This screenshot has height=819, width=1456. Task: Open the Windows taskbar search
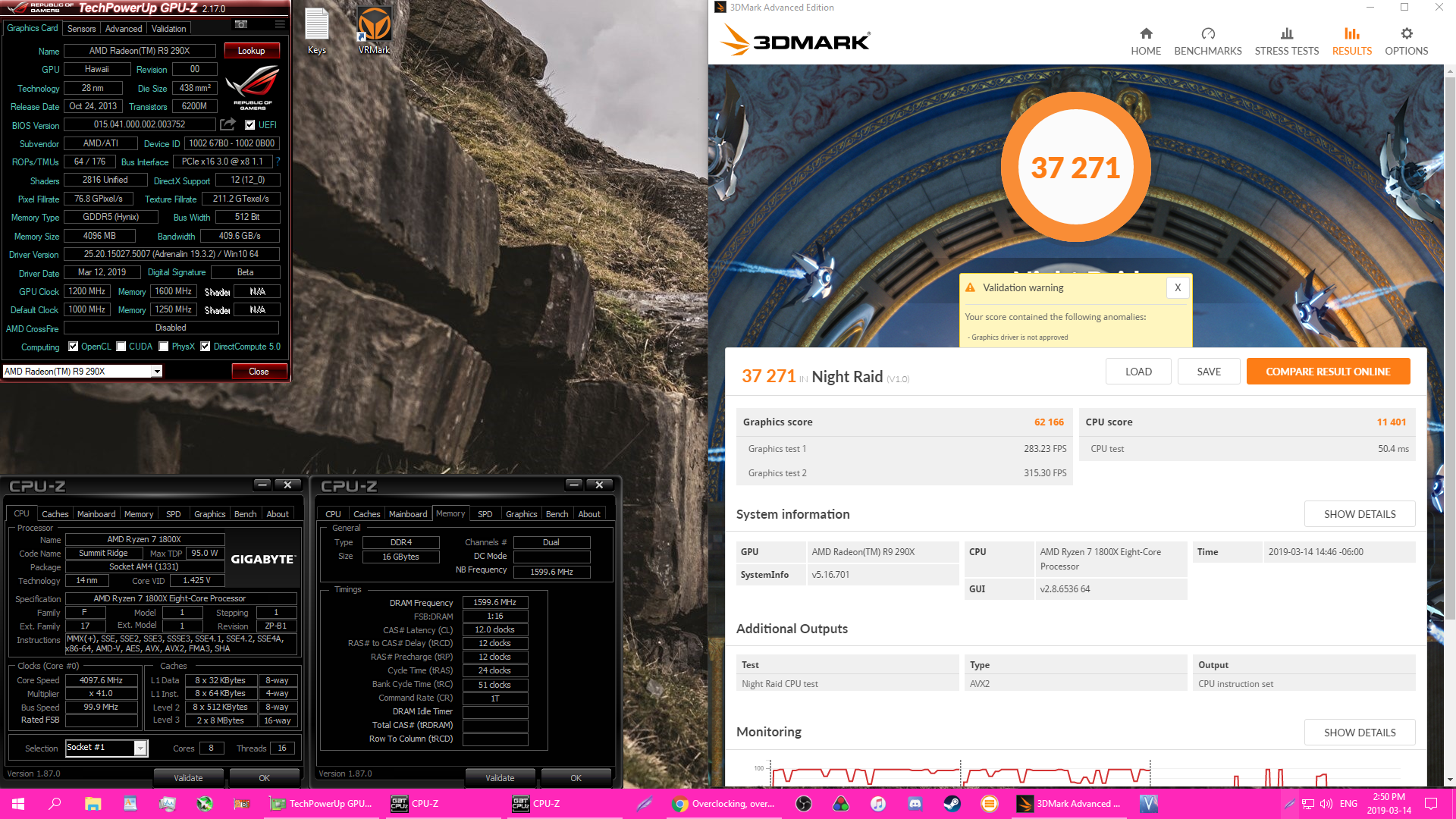click(55, 804)
